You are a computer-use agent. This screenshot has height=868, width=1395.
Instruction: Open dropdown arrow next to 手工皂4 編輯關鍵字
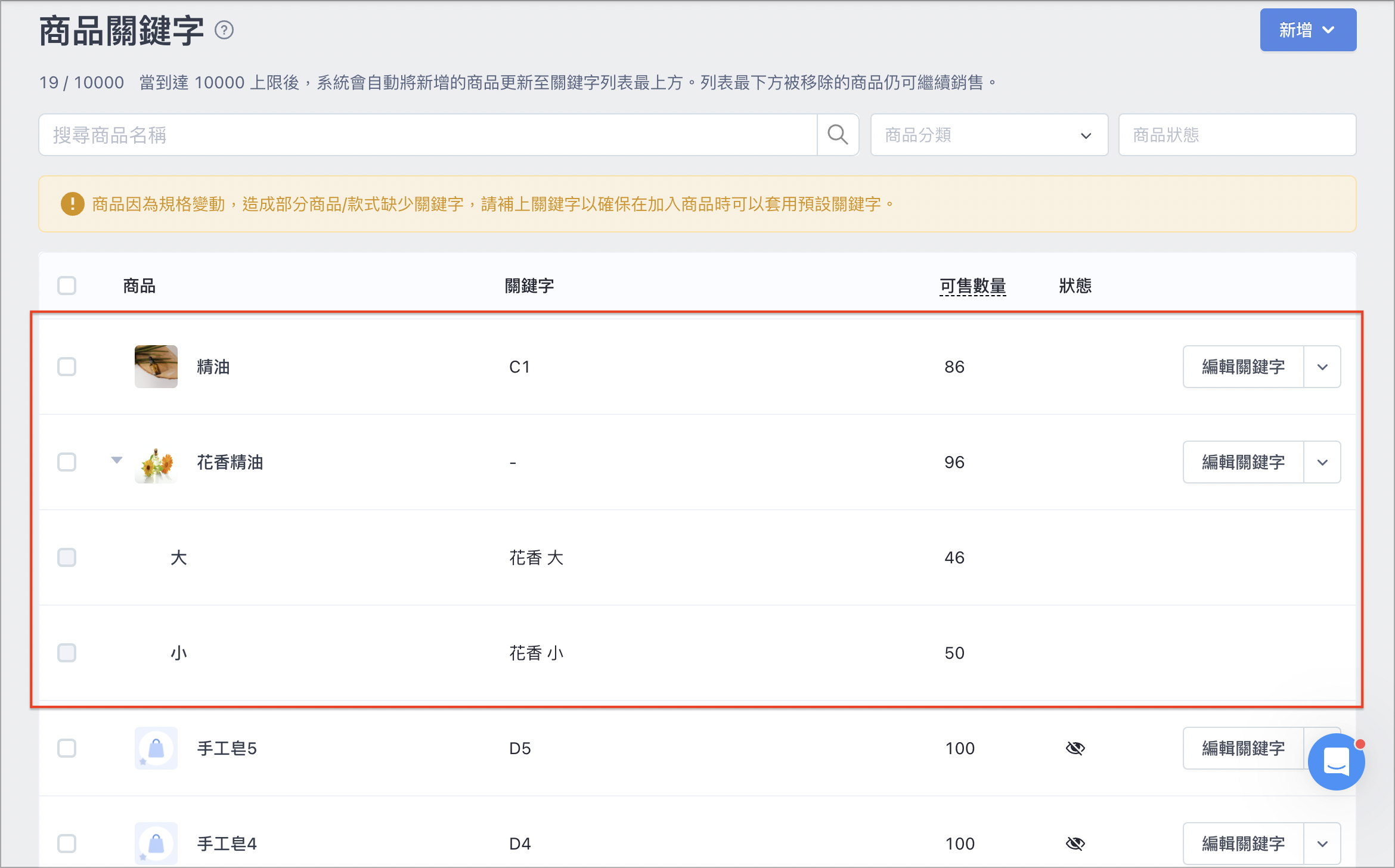[x=1322, y=844]
